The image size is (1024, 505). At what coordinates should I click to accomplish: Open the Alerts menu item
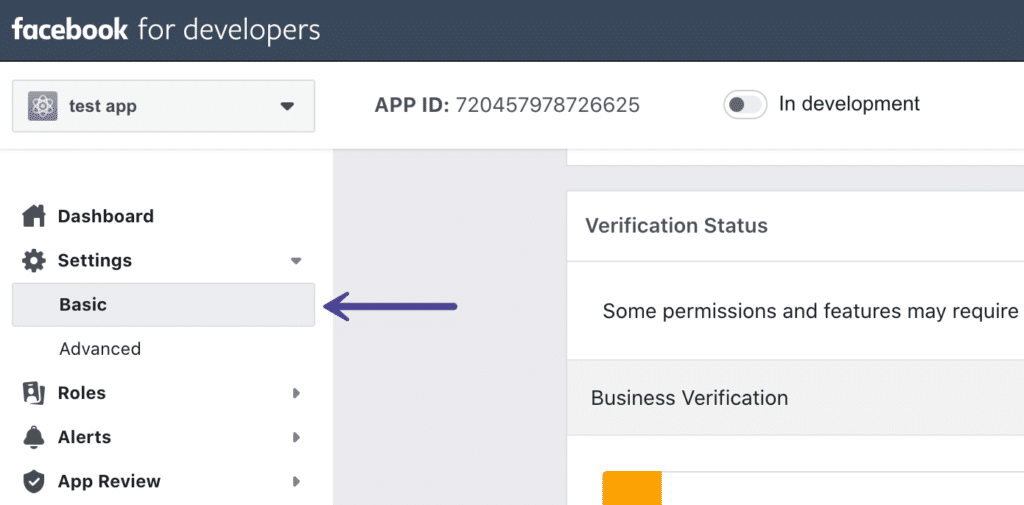[84, 437]
